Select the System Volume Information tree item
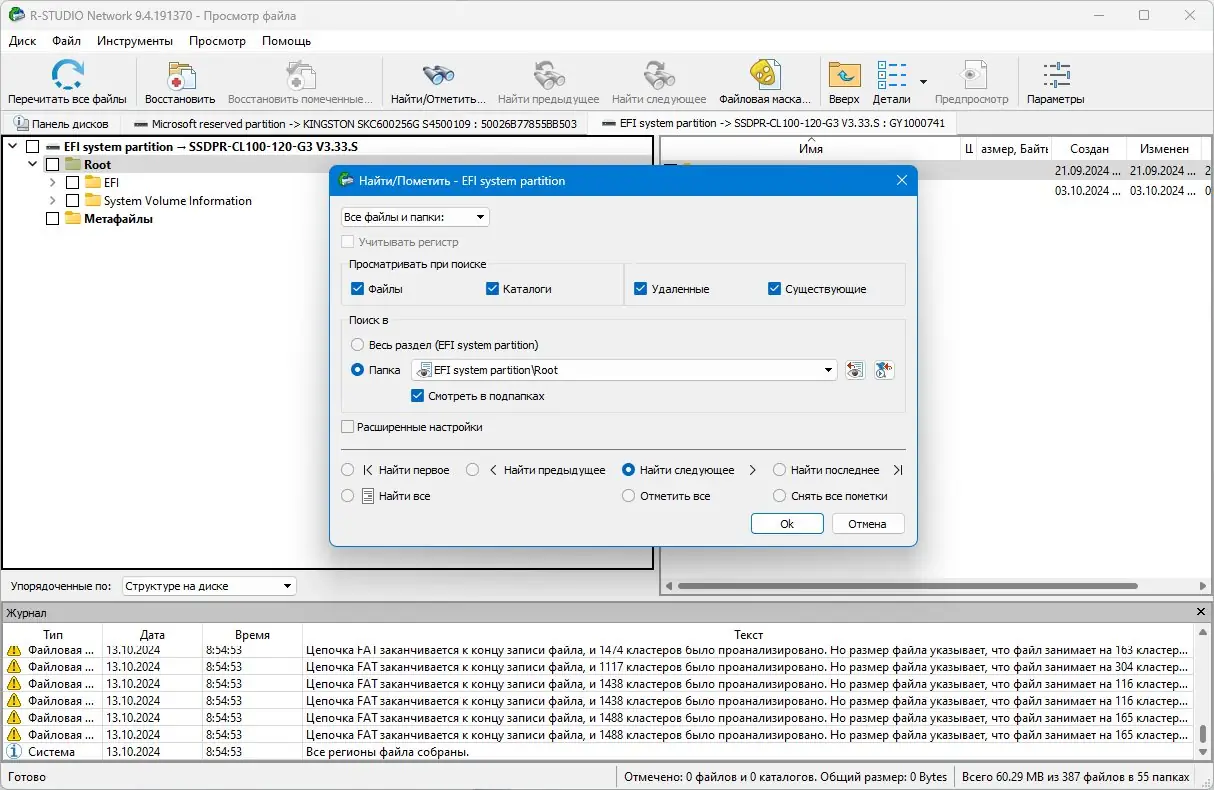 177,201
